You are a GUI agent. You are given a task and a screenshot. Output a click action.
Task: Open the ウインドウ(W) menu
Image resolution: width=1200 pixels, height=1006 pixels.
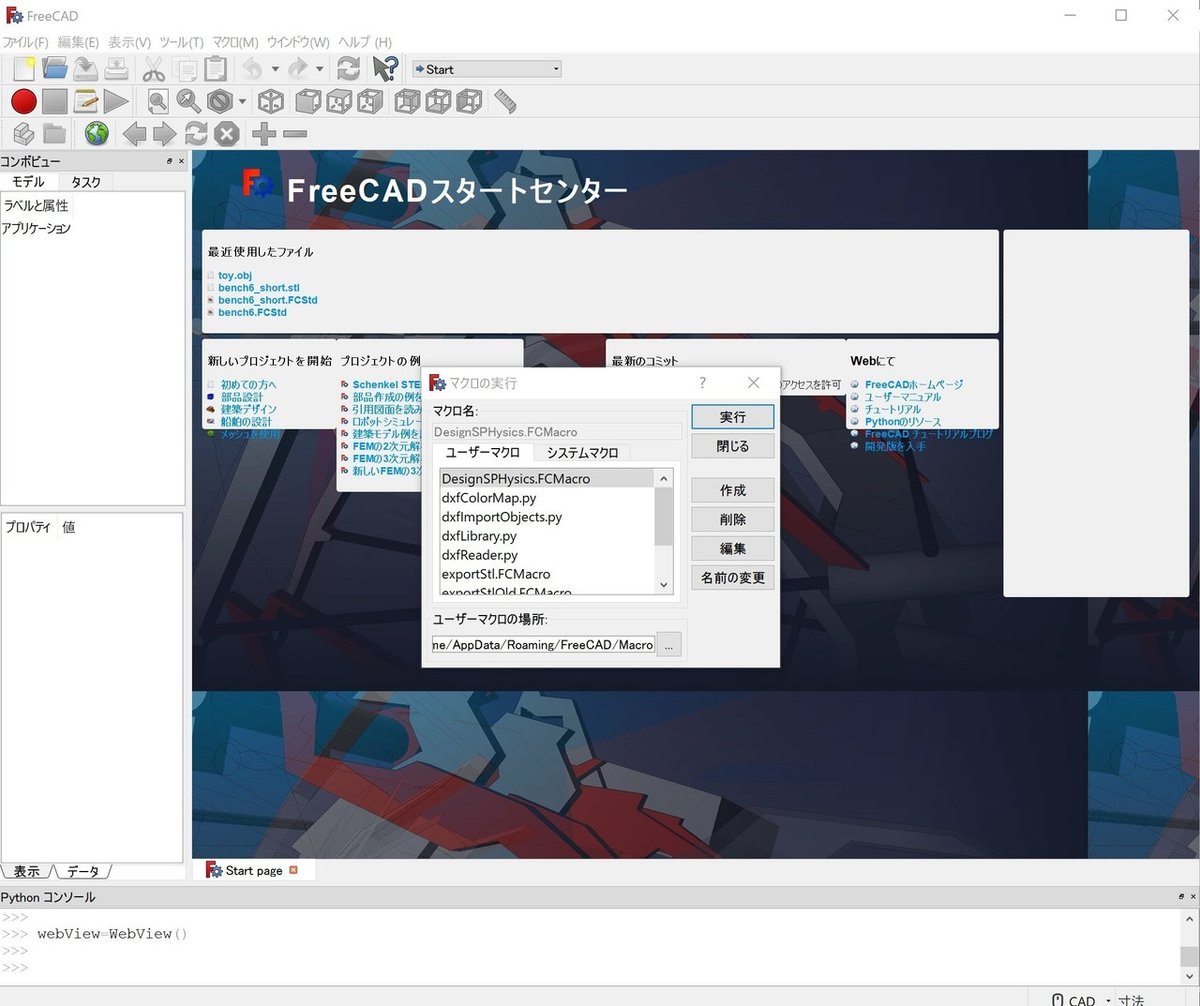pyautogui.click(x=299, y=42)
